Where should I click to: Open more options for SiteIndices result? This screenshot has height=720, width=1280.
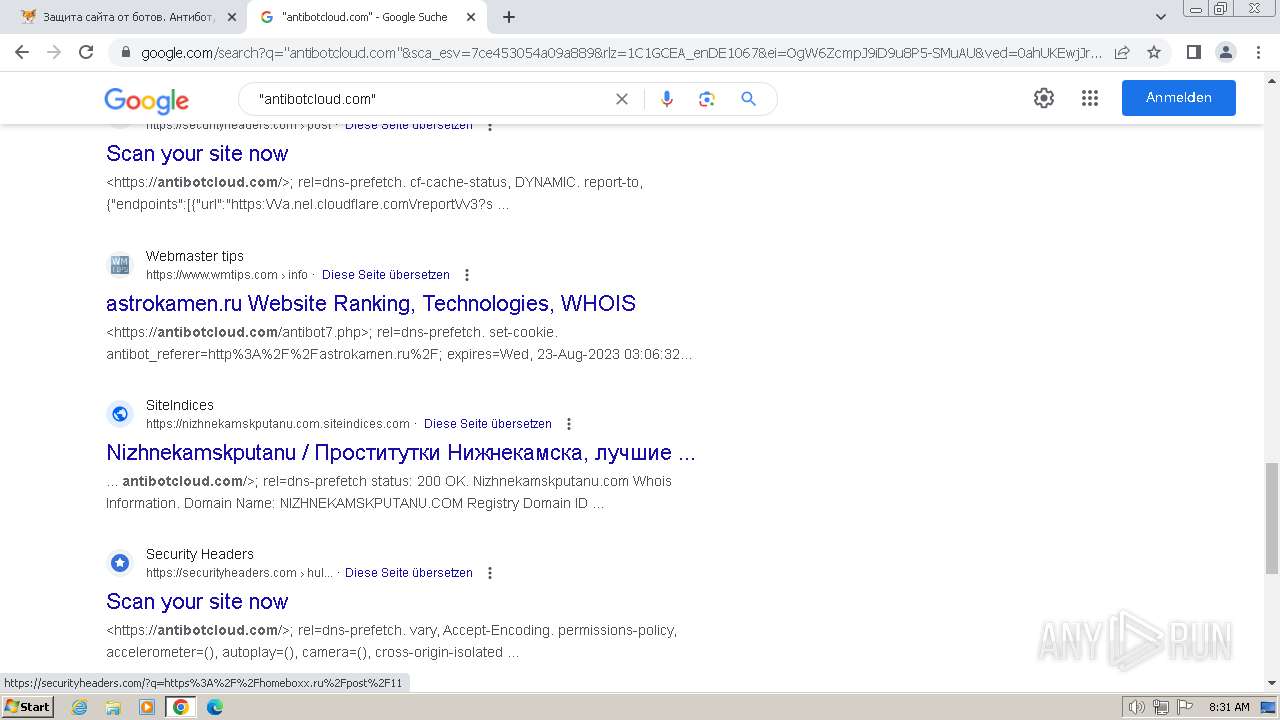click(x=569, y=424)
